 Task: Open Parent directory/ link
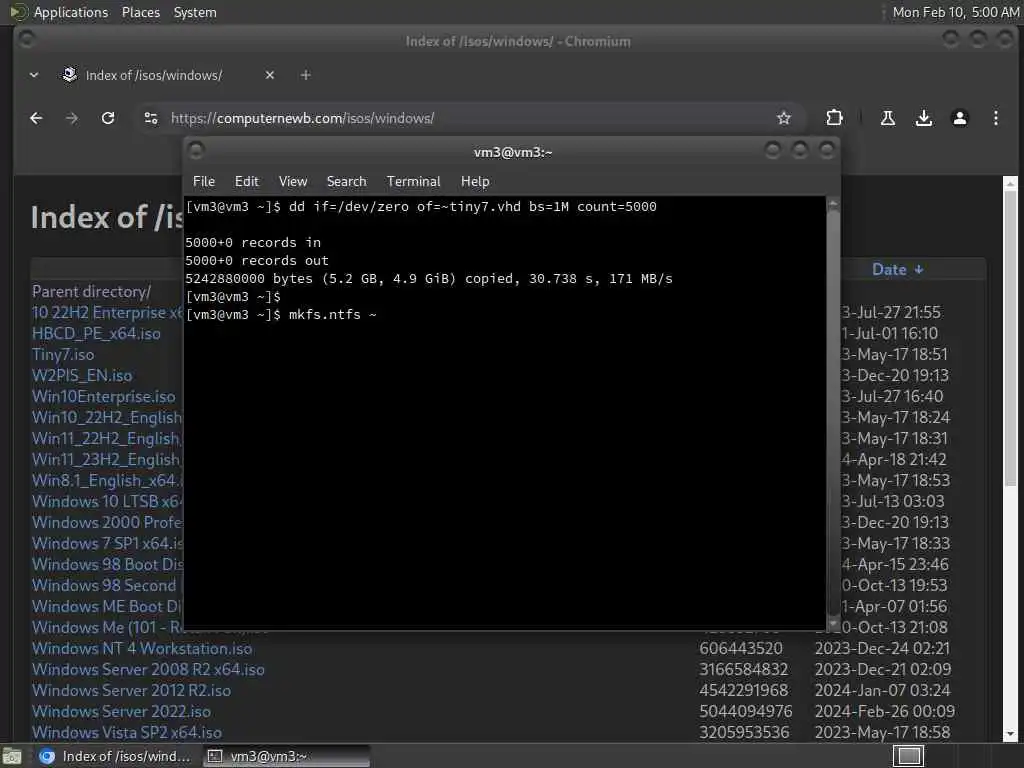point(91,291)
